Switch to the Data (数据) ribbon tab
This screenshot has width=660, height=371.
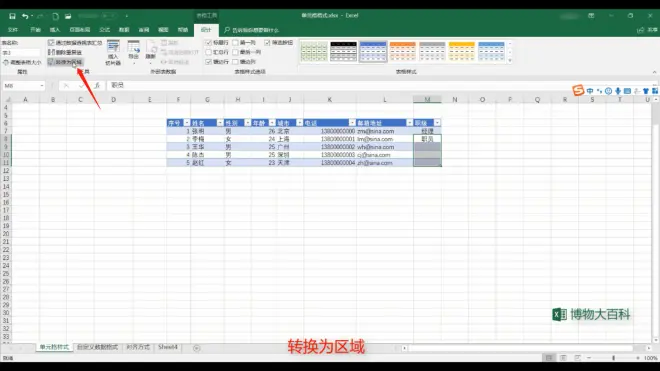[124, 30]
